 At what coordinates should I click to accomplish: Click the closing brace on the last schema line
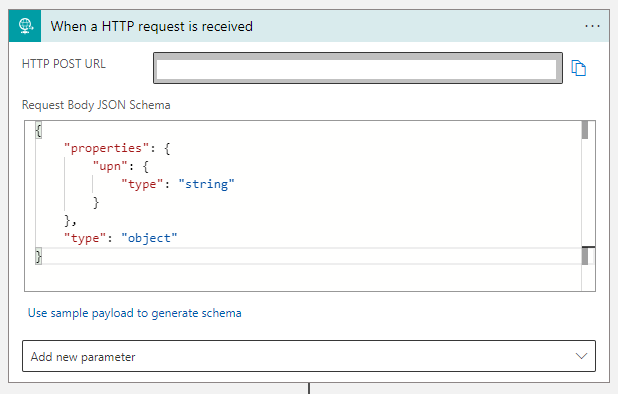coord(38,256)
